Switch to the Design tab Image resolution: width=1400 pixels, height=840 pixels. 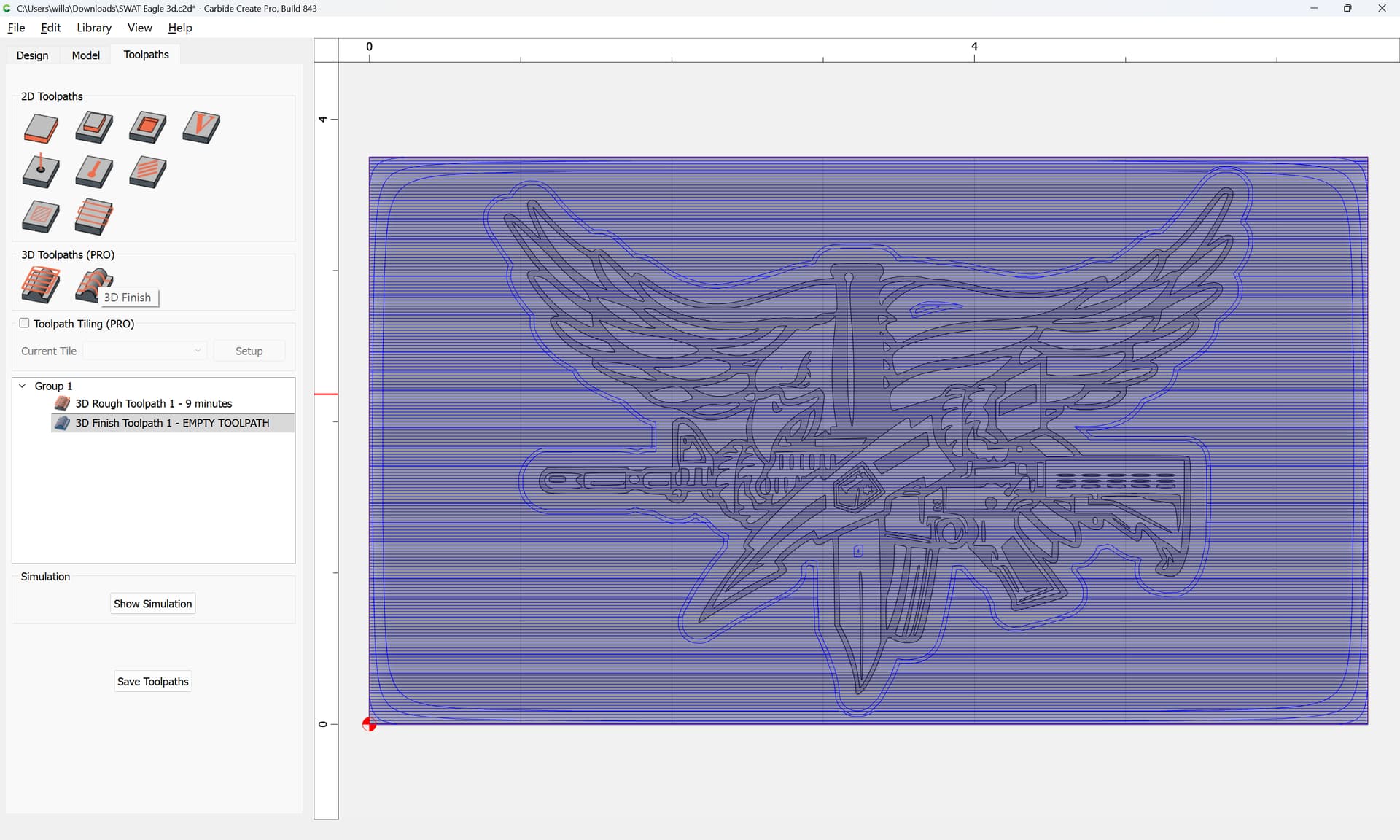pyautogui.click(x=32, y=55)
